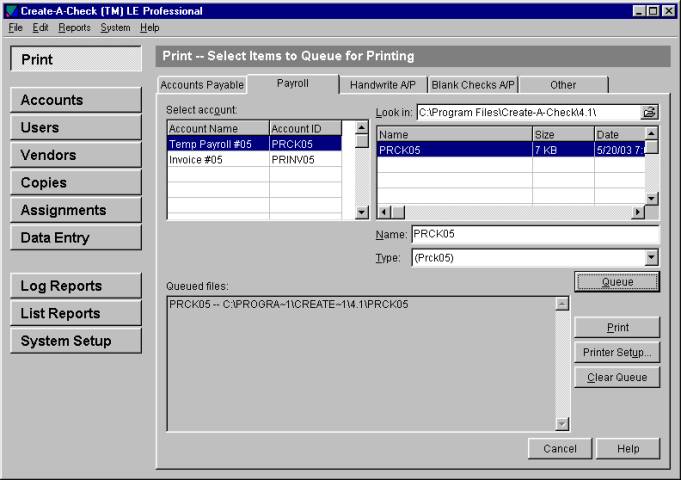Click the PRINV05 account ID cell

point(305,160)
